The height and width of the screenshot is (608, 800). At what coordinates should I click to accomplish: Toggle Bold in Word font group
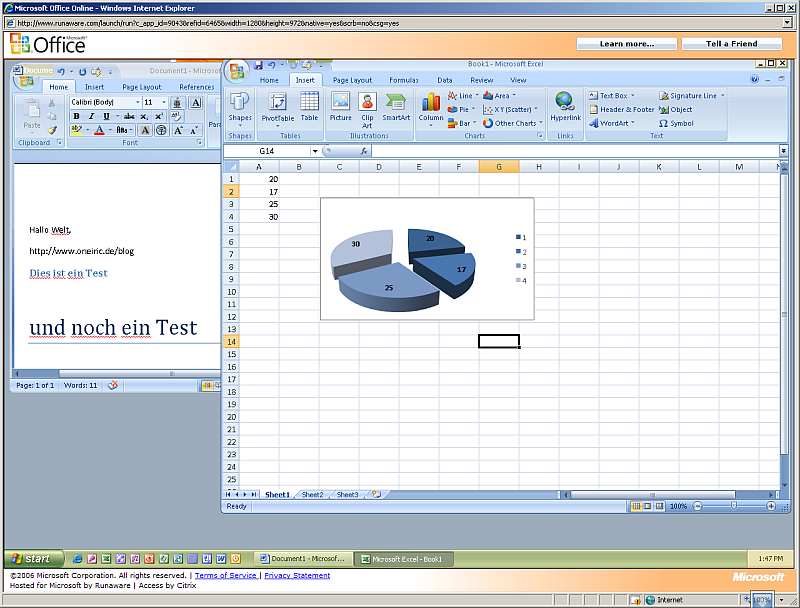tap(77, 116)
